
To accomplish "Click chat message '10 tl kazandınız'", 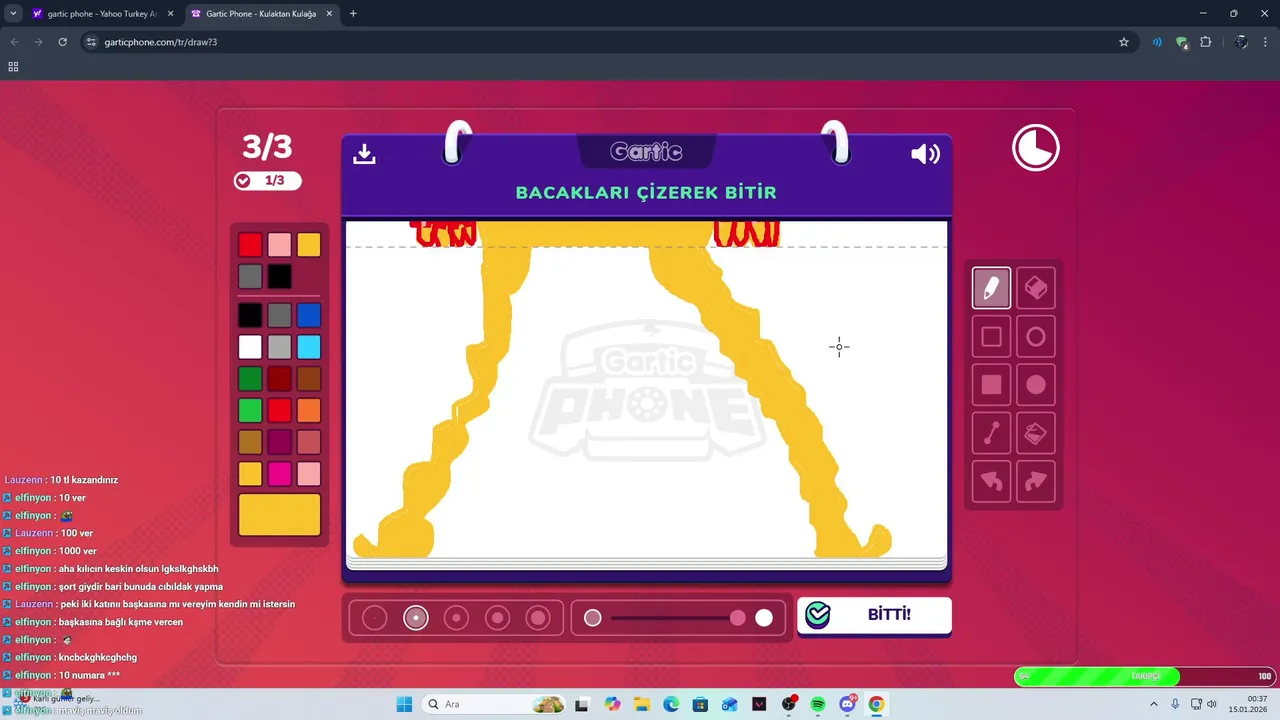I will tap(84, 480).
